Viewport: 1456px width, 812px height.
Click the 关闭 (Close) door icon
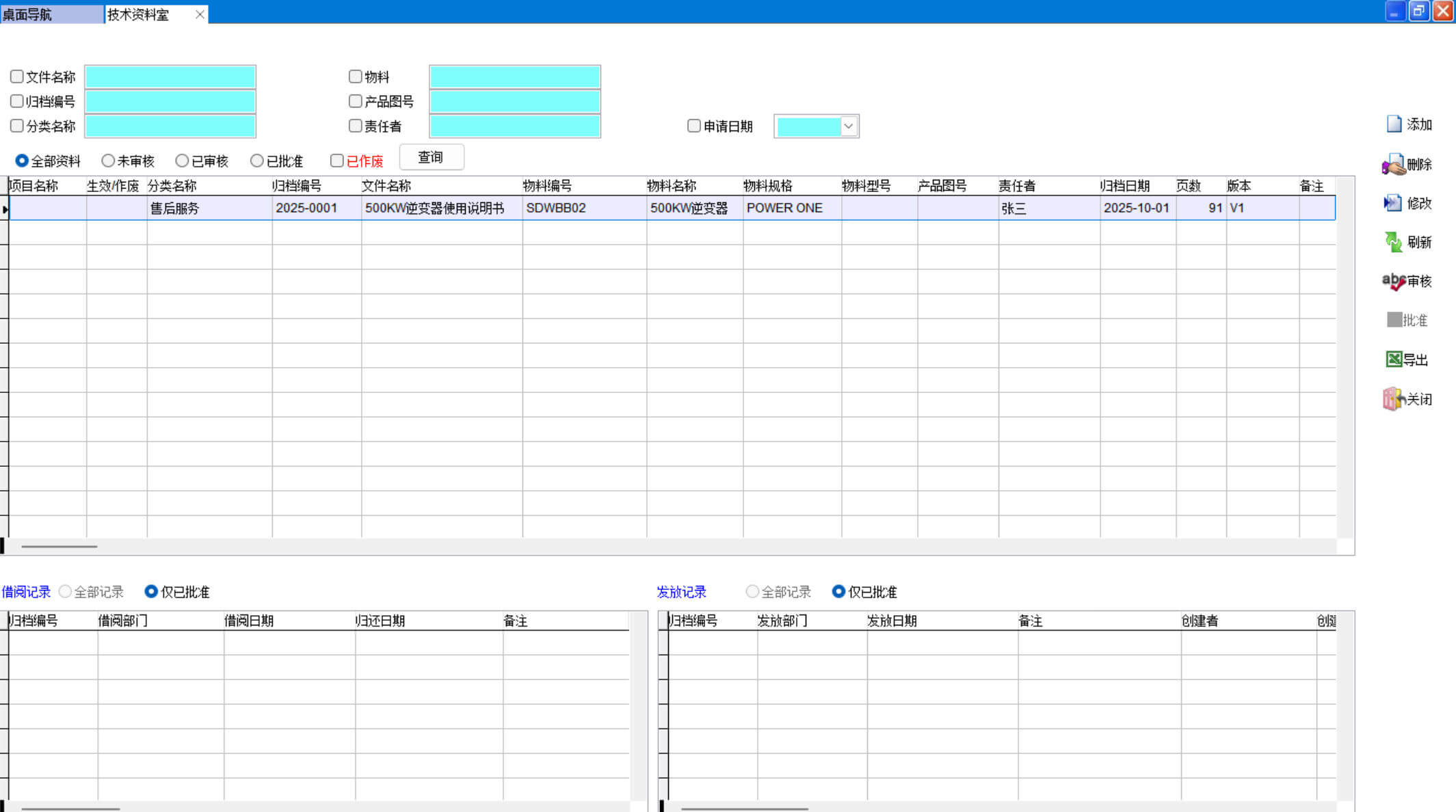tap(1392, 399)
